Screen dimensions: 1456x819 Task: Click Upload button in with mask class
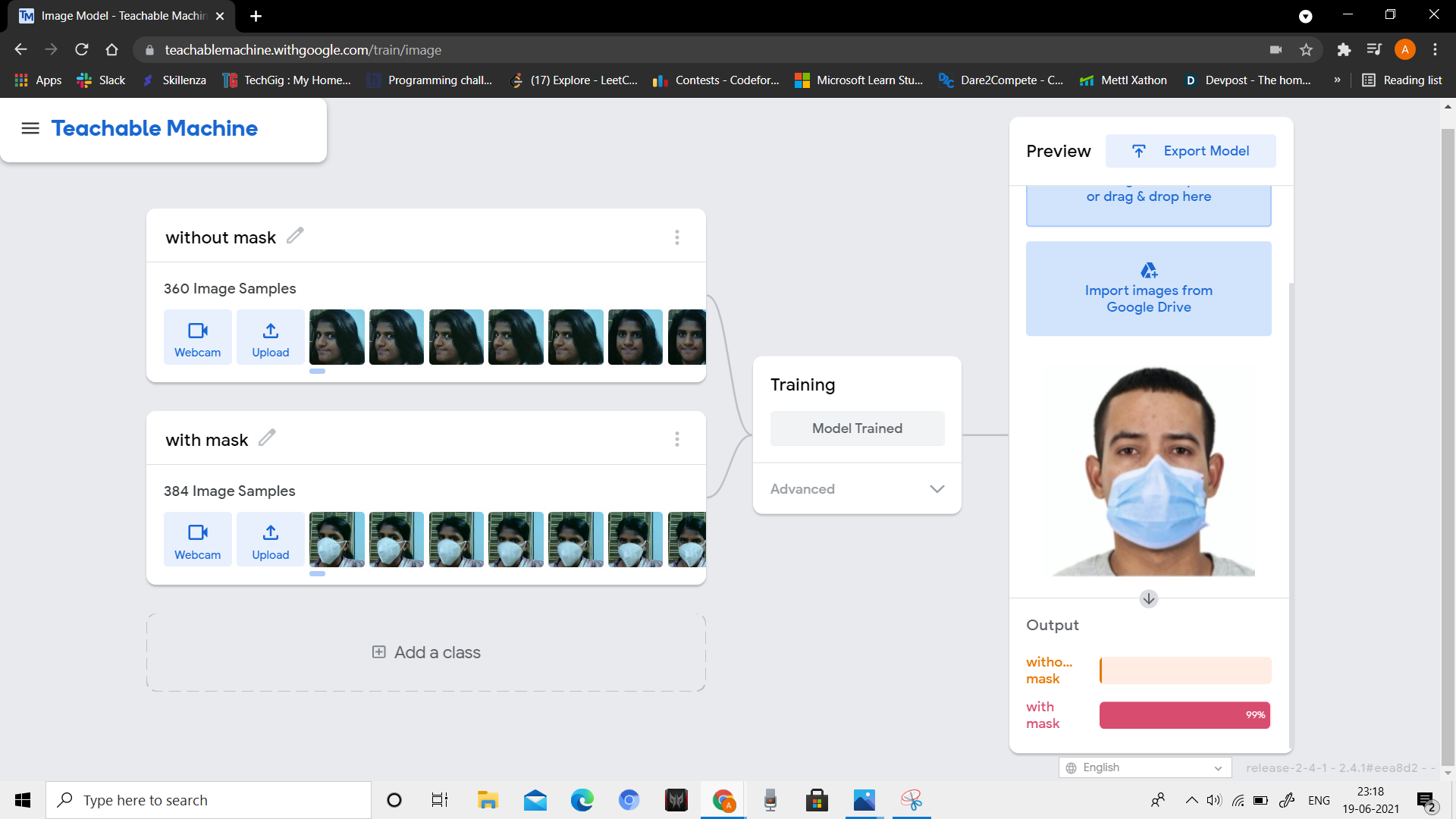tap(271, 541)
